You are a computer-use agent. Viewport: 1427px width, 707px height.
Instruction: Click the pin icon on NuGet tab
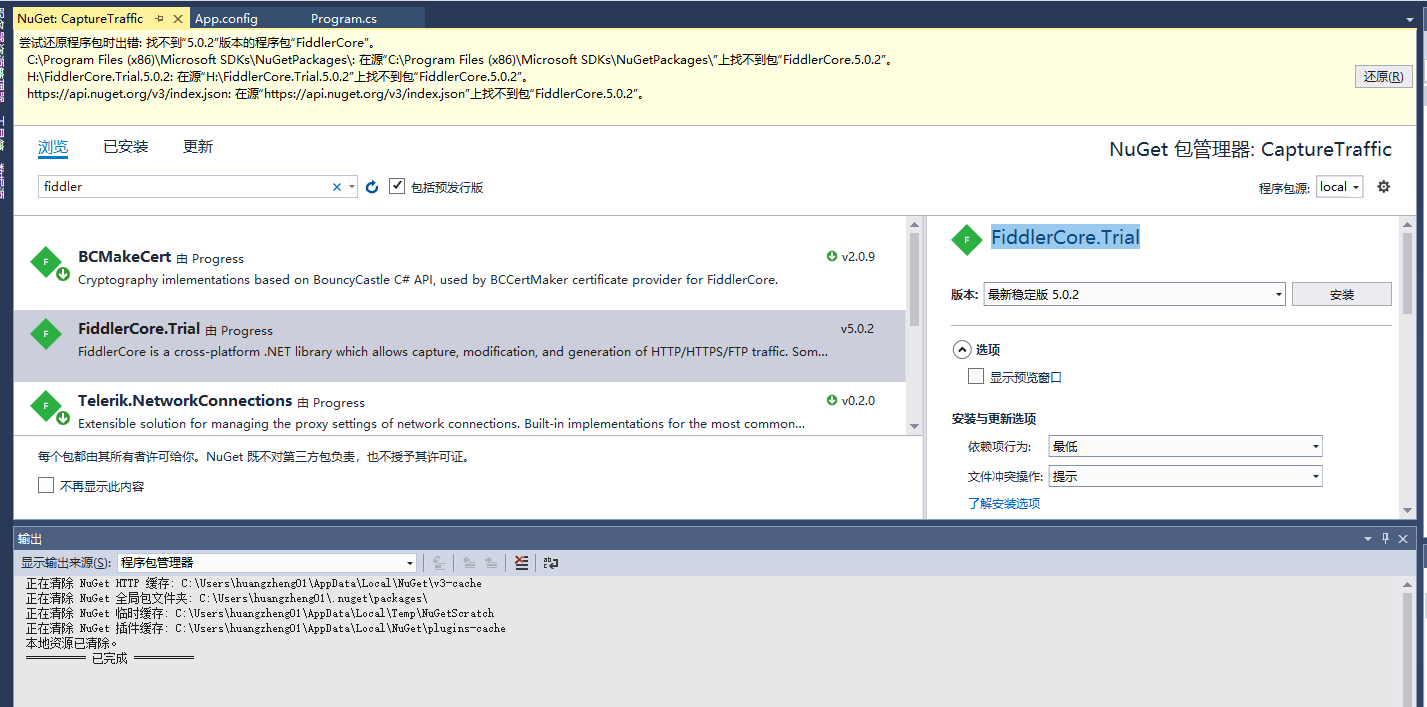pos(160,19)
